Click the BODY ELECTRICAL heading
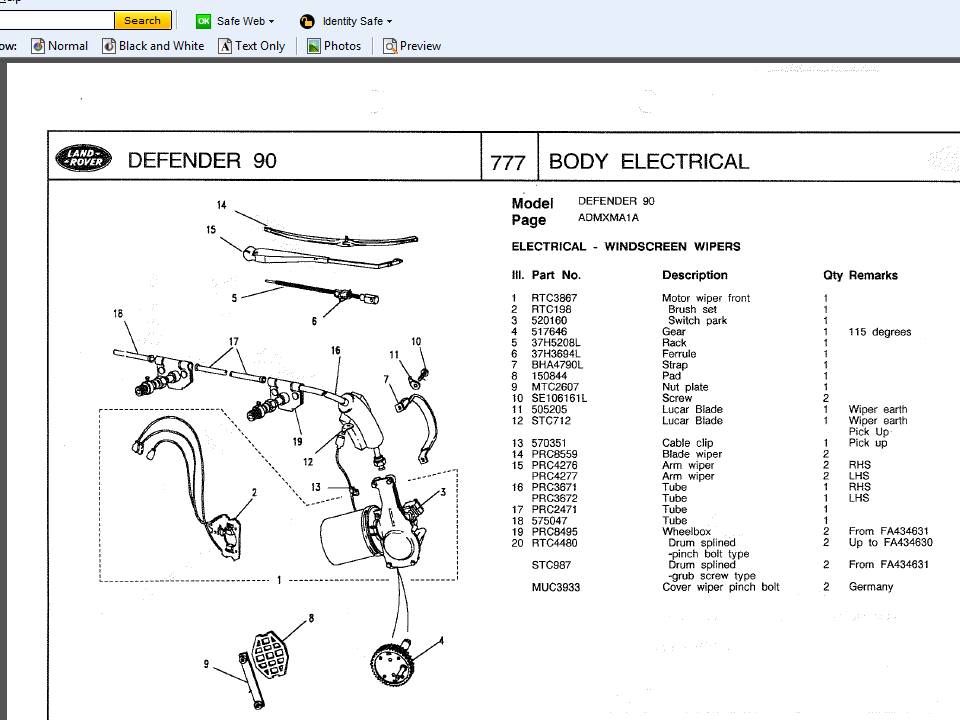The image size is (960, 720). point(649,161)
